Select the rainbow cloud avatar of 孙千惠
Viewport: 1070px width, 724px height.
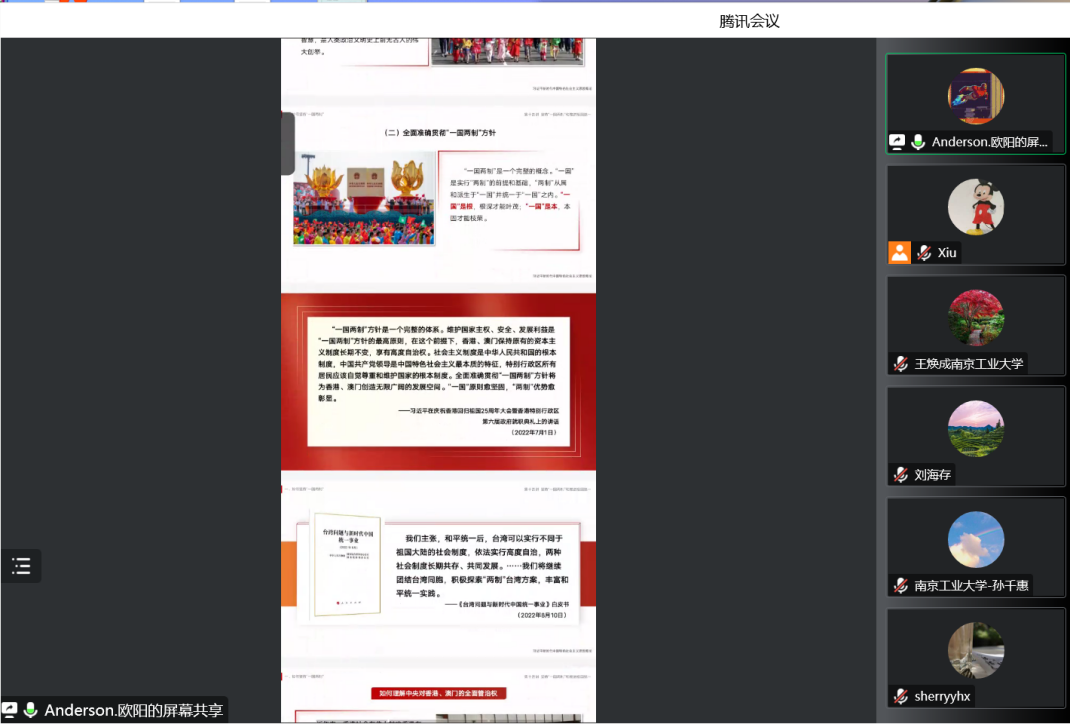[975, 540]
